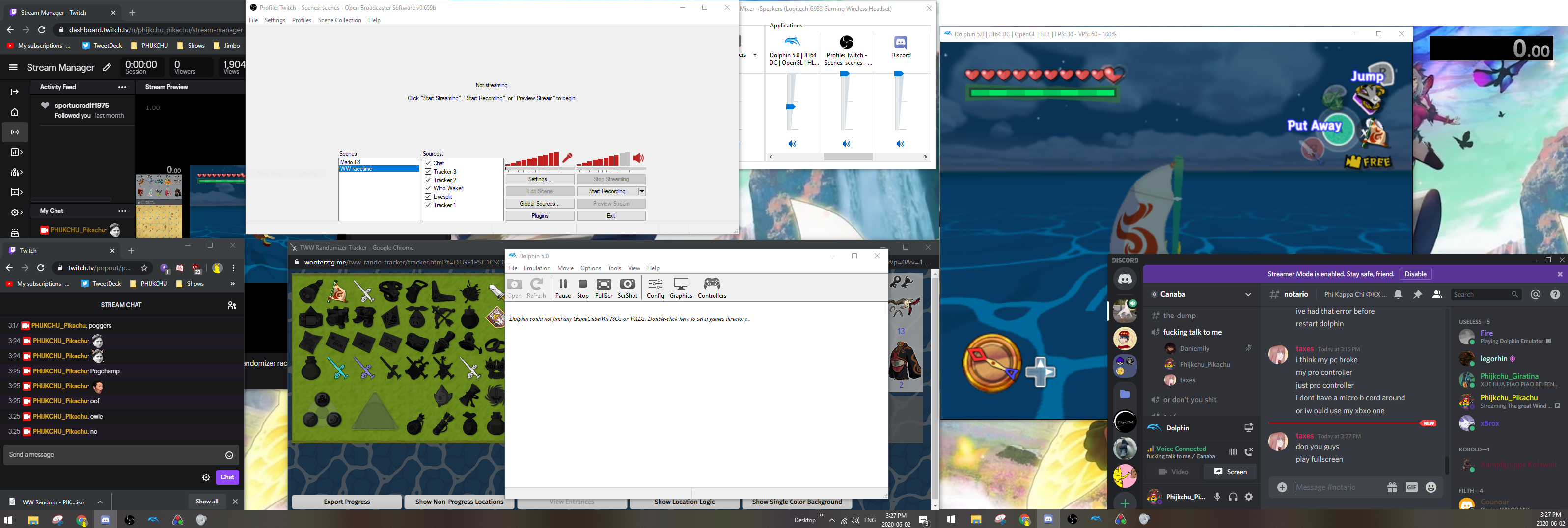Pause emulation in the Dolphin 5.0 toolbar
The height and width of the screenshot is (528, 1568).
(563, 289)
